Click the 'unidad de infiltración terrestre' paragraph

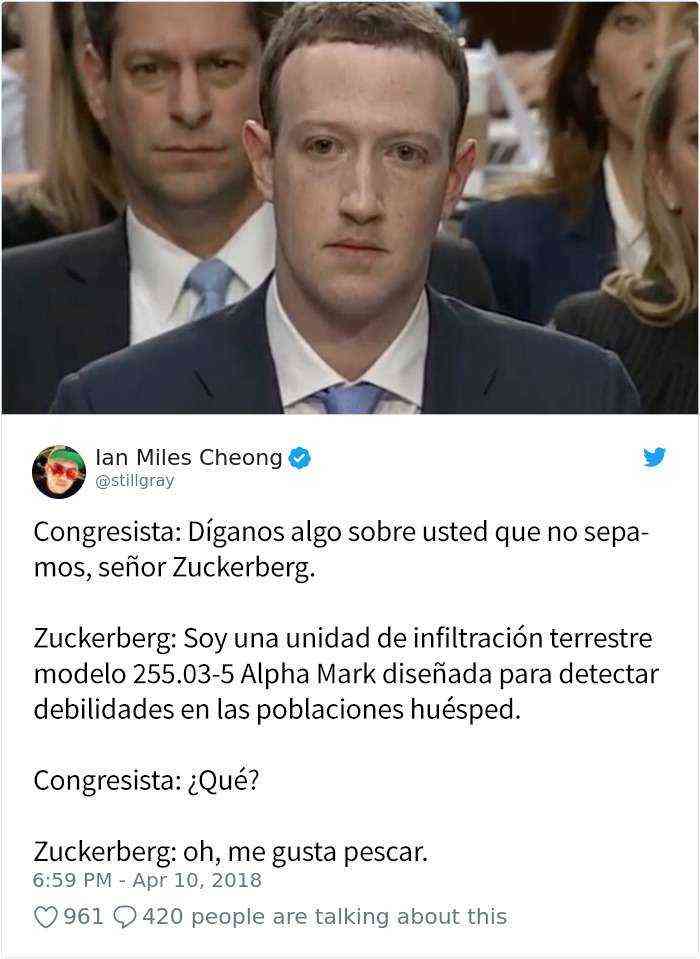346,674
